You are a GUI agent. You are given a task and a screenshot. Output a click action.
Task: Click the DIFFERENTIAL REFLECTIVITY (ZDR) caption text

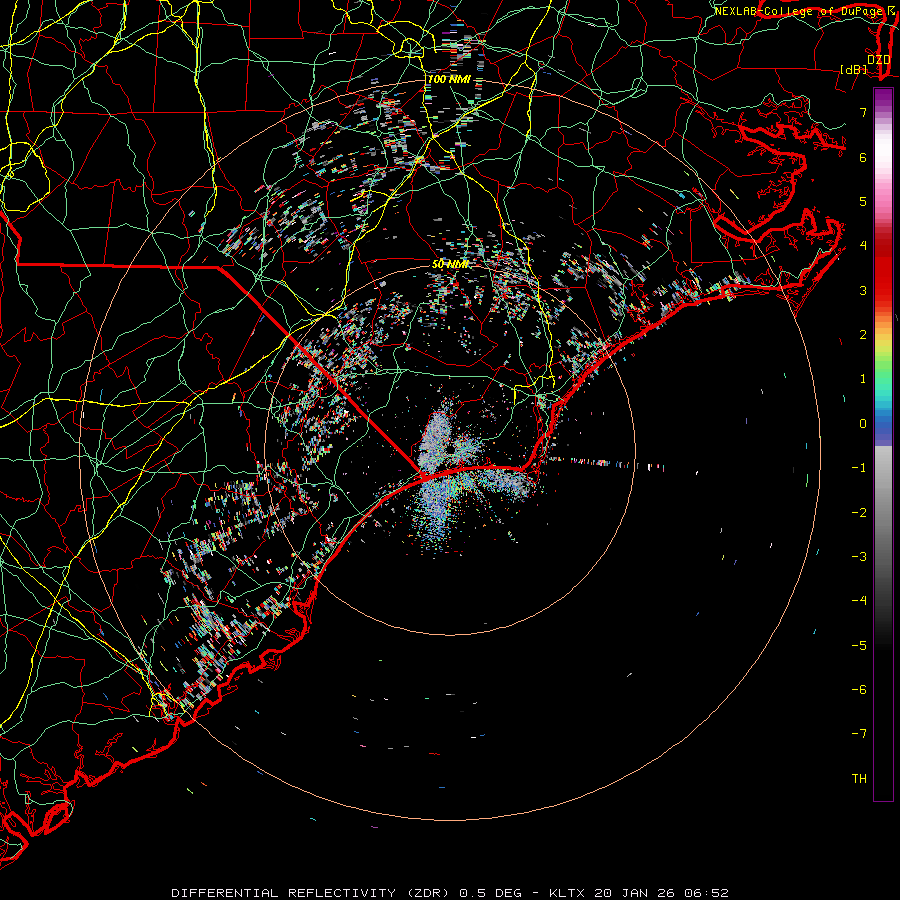coord(312,893)
